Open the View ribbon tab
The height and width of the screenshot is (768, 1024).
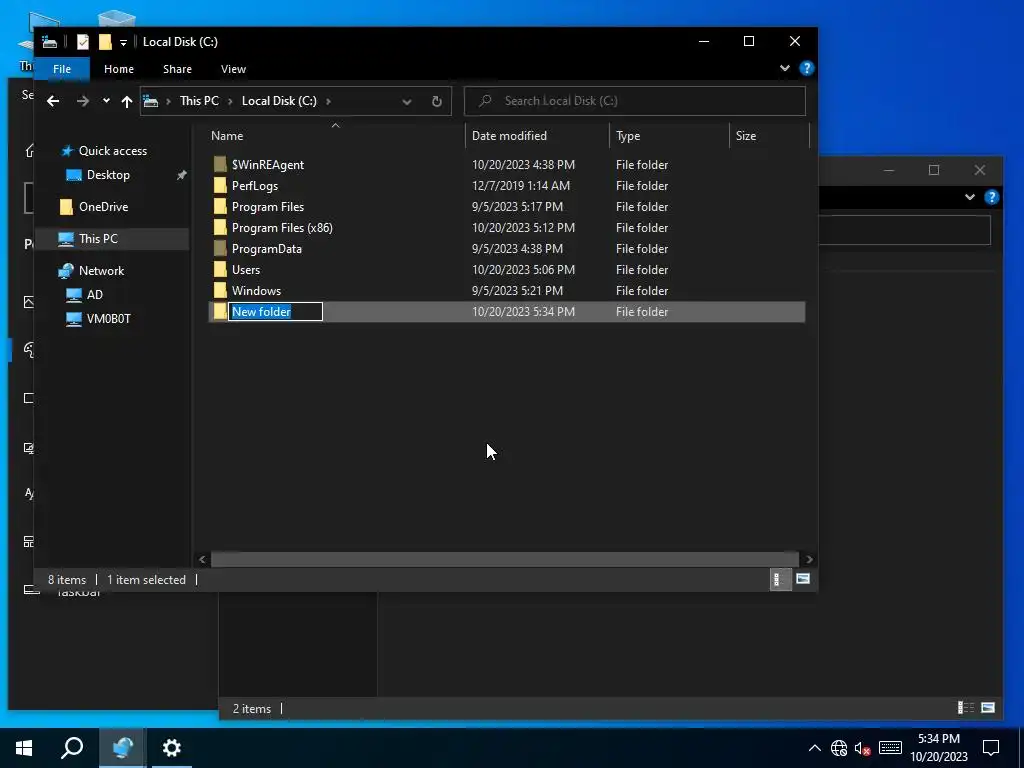click(233, 69)
